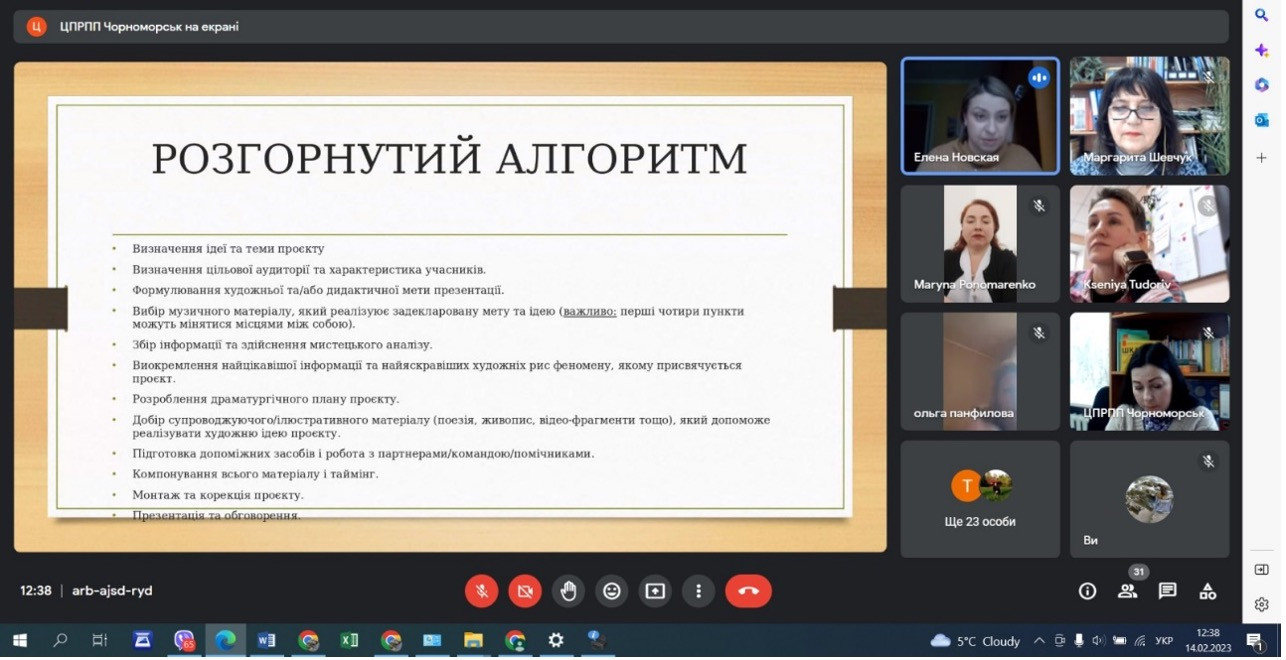Viewport: 1286px width, 660px height.
Task: Open Outlook sidebar icon
Action: (1262, 120)
